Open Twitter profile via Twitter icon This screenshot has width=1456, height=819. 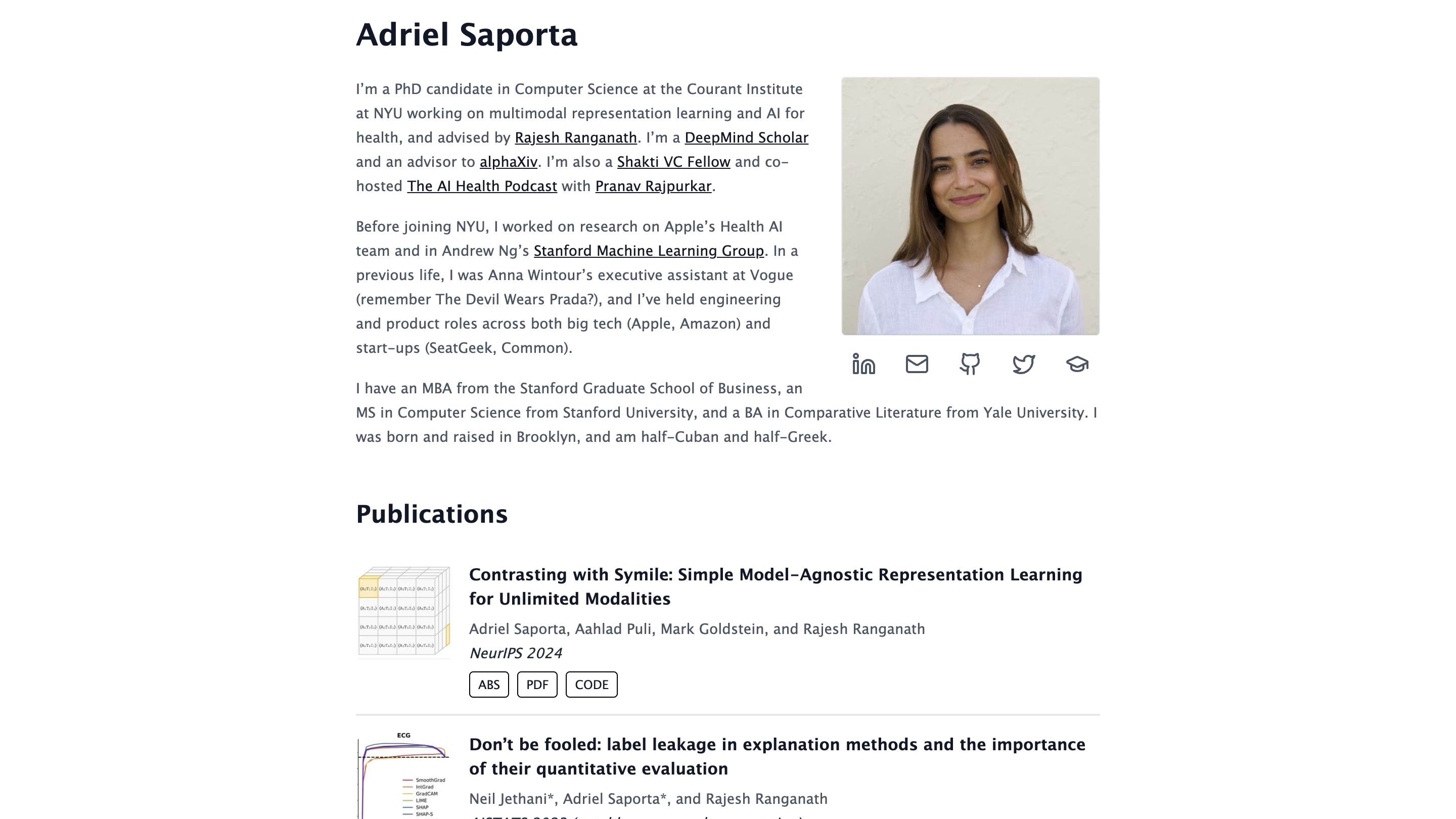[x=1024, y=364]
